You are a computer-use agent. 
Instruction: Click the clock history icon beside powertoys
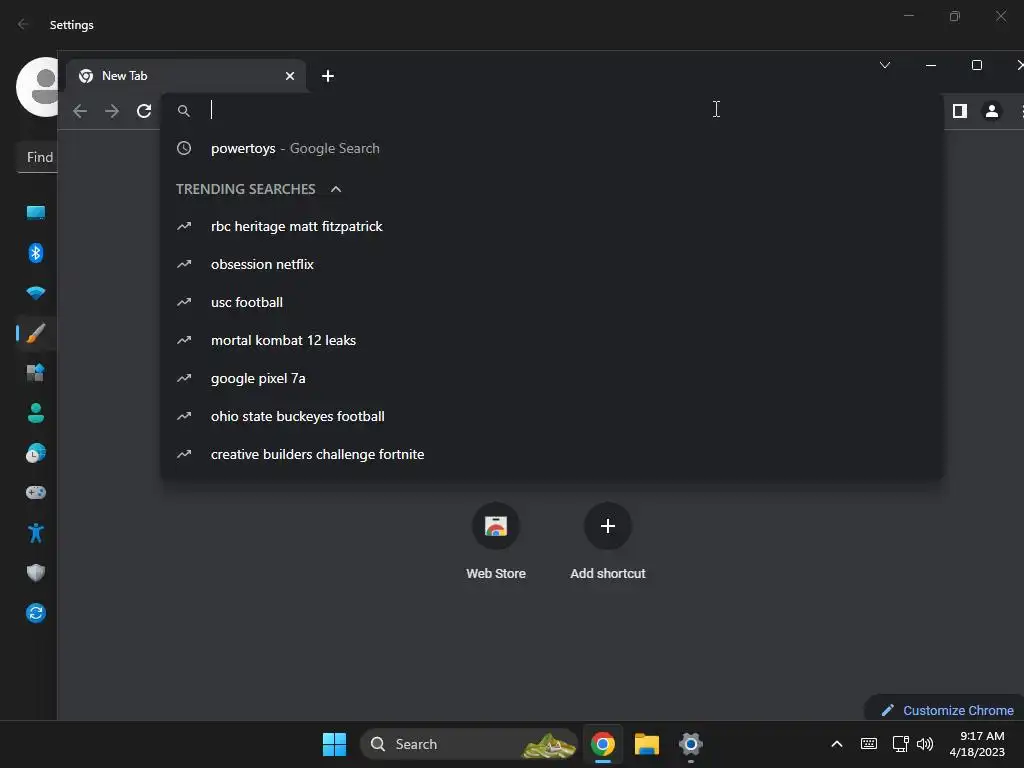tap(184, 148)
